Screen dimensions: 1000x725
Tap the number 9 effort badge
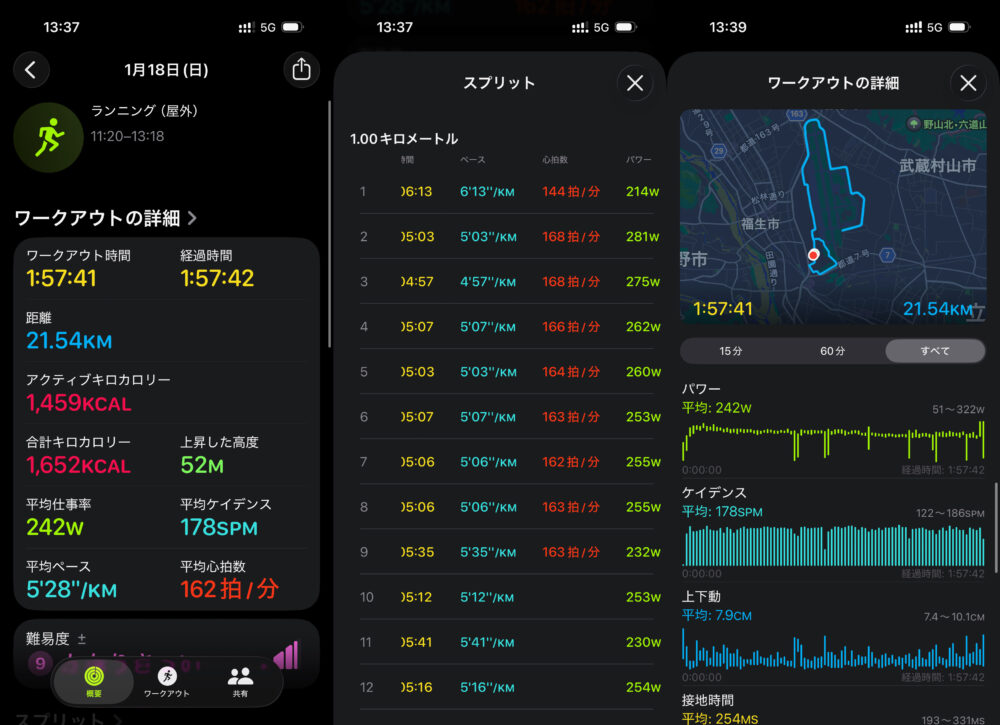40,662
